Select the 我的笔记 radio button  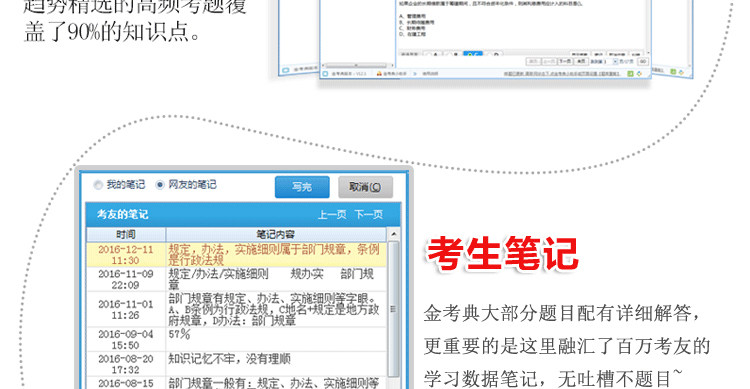click(98, 185)
